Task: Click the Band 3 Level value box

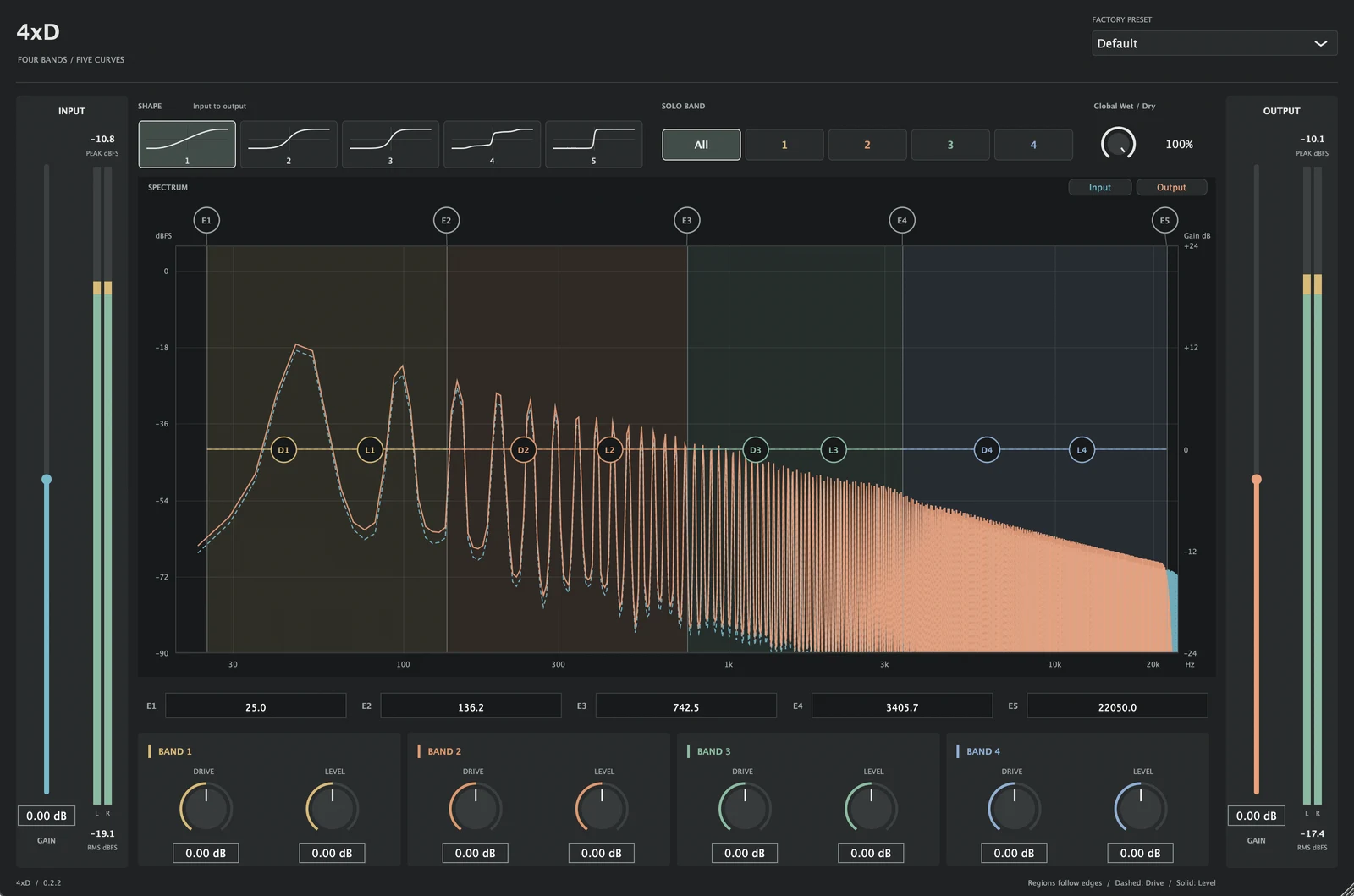Action: click(x=871, y=853)
